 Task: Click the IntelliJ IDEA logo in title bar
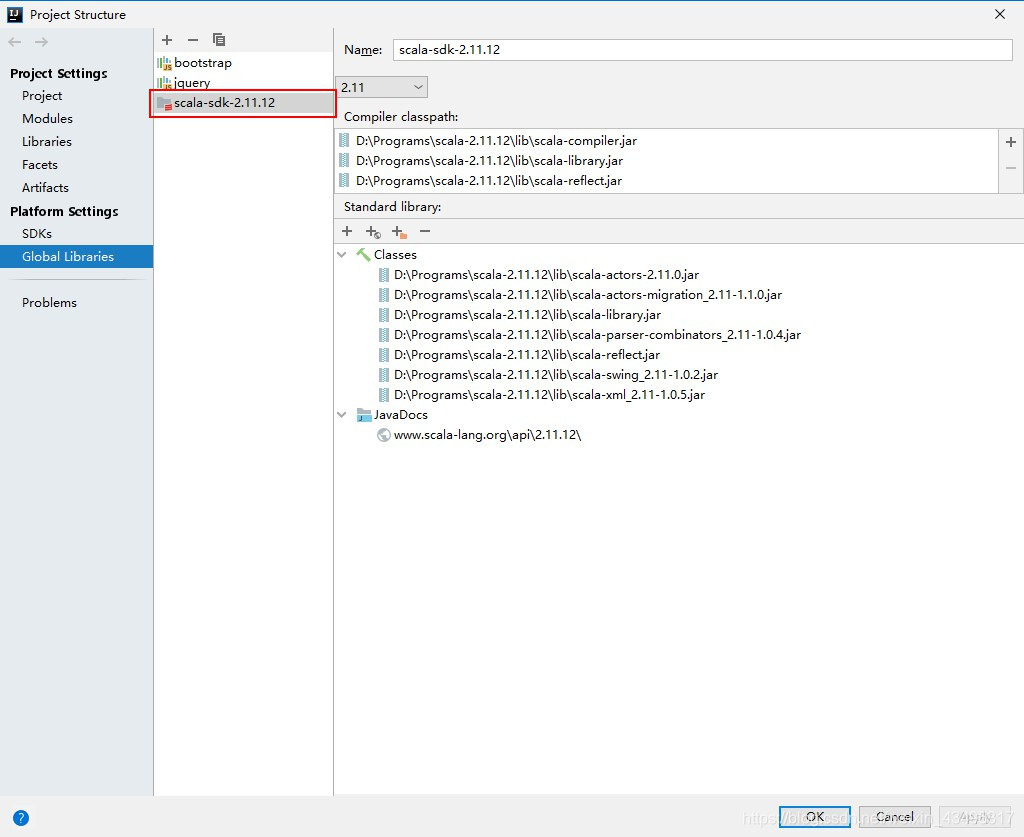pos(14,14)
